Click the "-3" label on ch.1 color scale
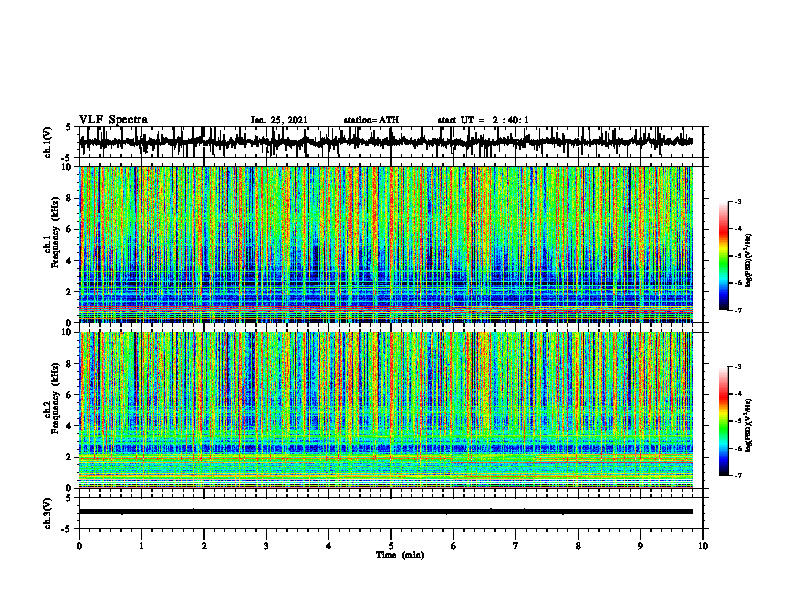 738,201
